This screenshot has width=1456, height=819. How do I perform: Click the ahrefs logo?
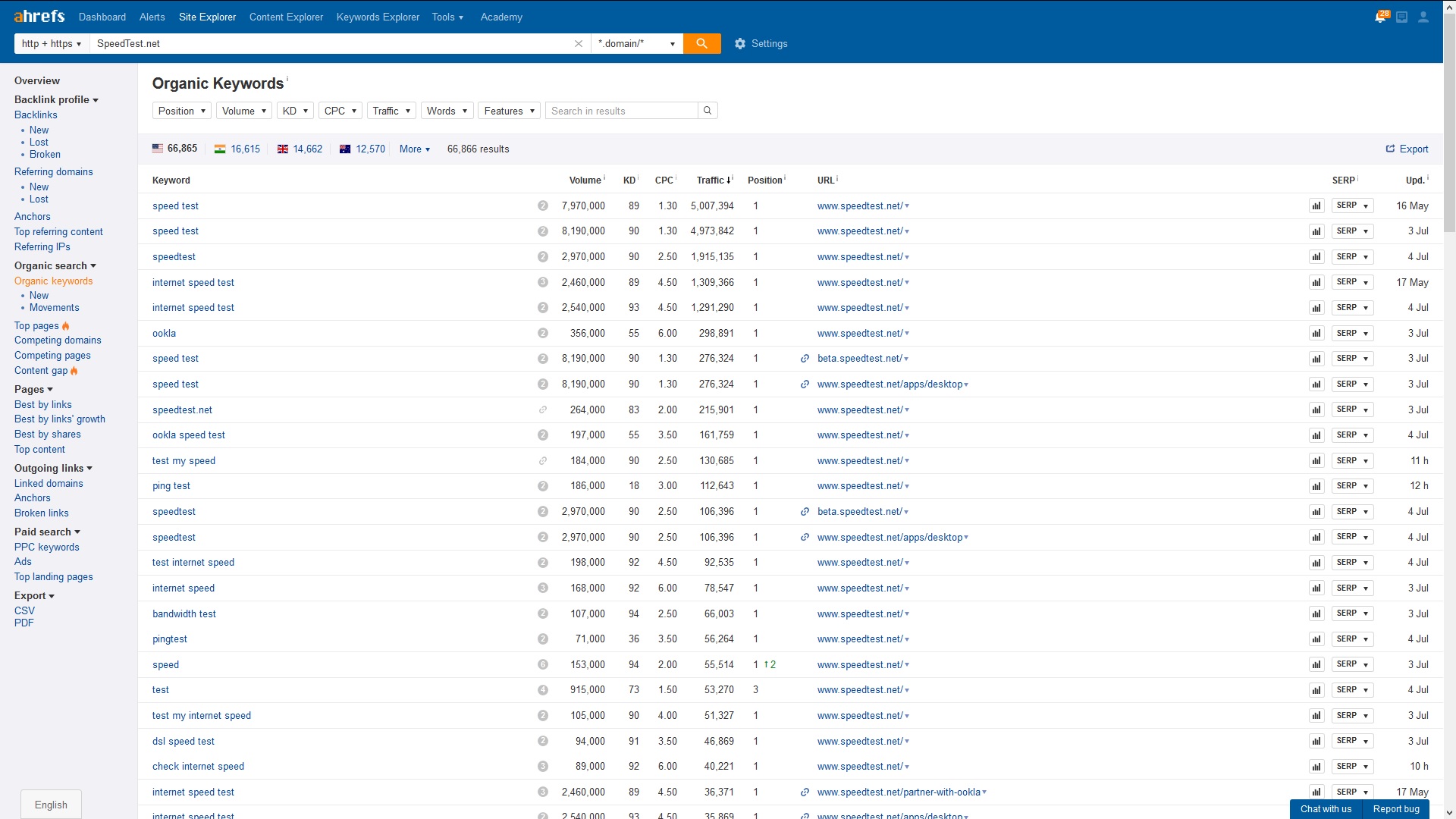(39, 17)
